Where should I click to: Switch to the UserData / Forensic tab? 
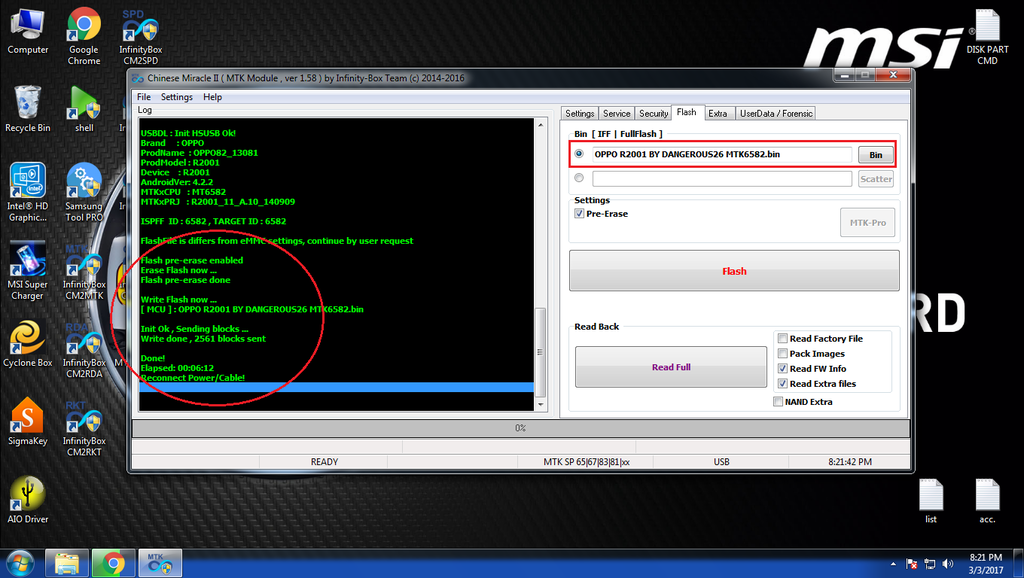776,113
